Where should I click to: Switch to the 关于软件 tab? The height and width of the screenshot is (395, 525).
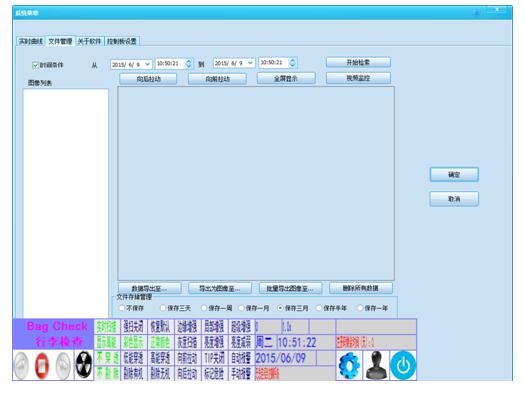coord(89,41)
